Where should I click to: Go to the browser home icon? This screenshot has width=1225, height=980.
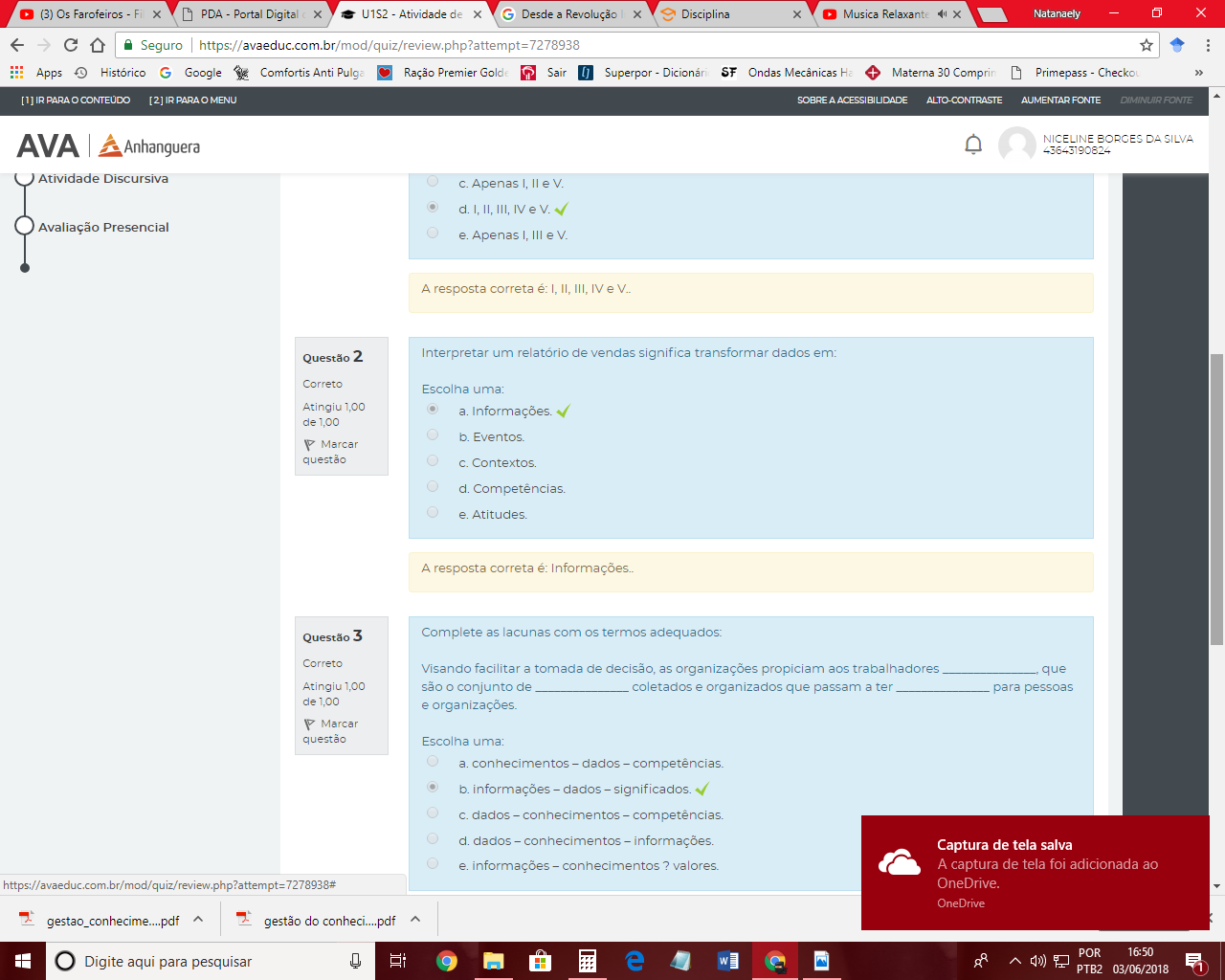click(98, 45)
